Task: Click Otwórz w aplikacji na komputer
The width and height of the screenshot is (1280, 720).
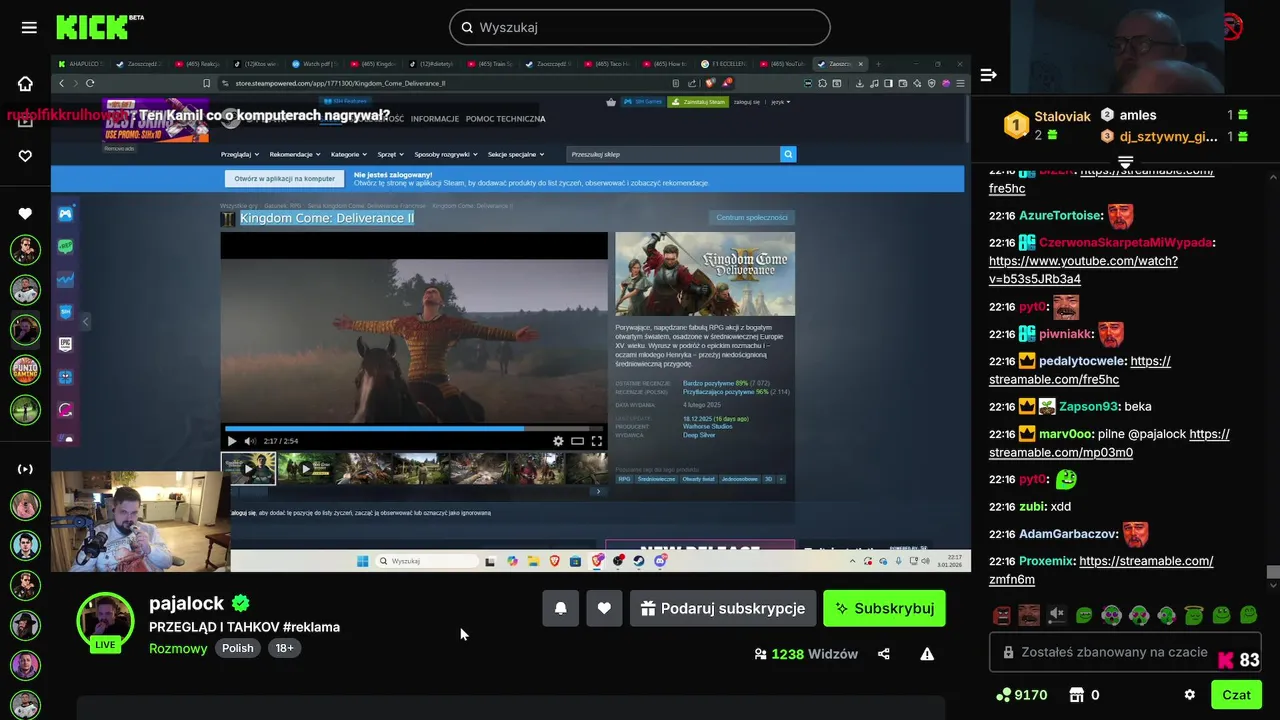Action: (285, 179)
